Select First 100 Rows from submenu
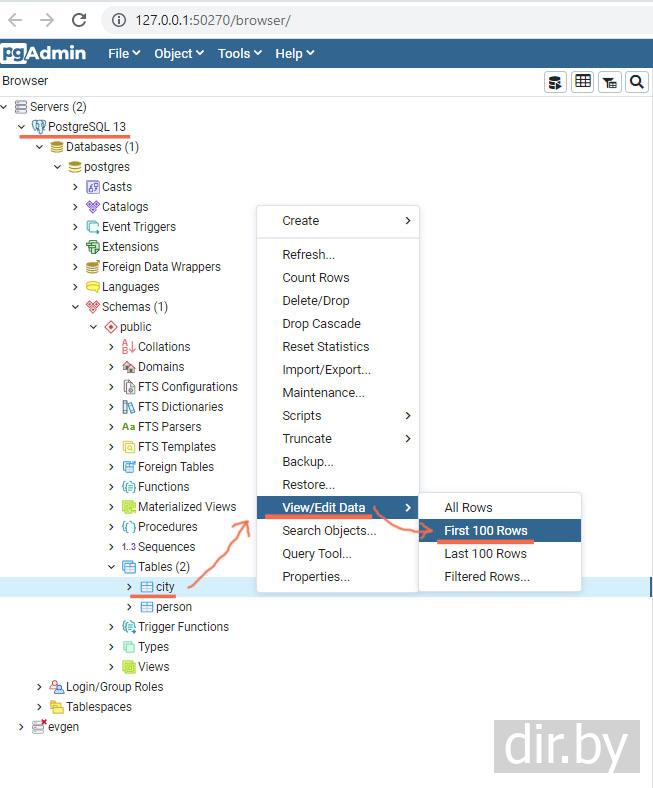The height and width of the screenshot is (788, 653). point(486,530)
